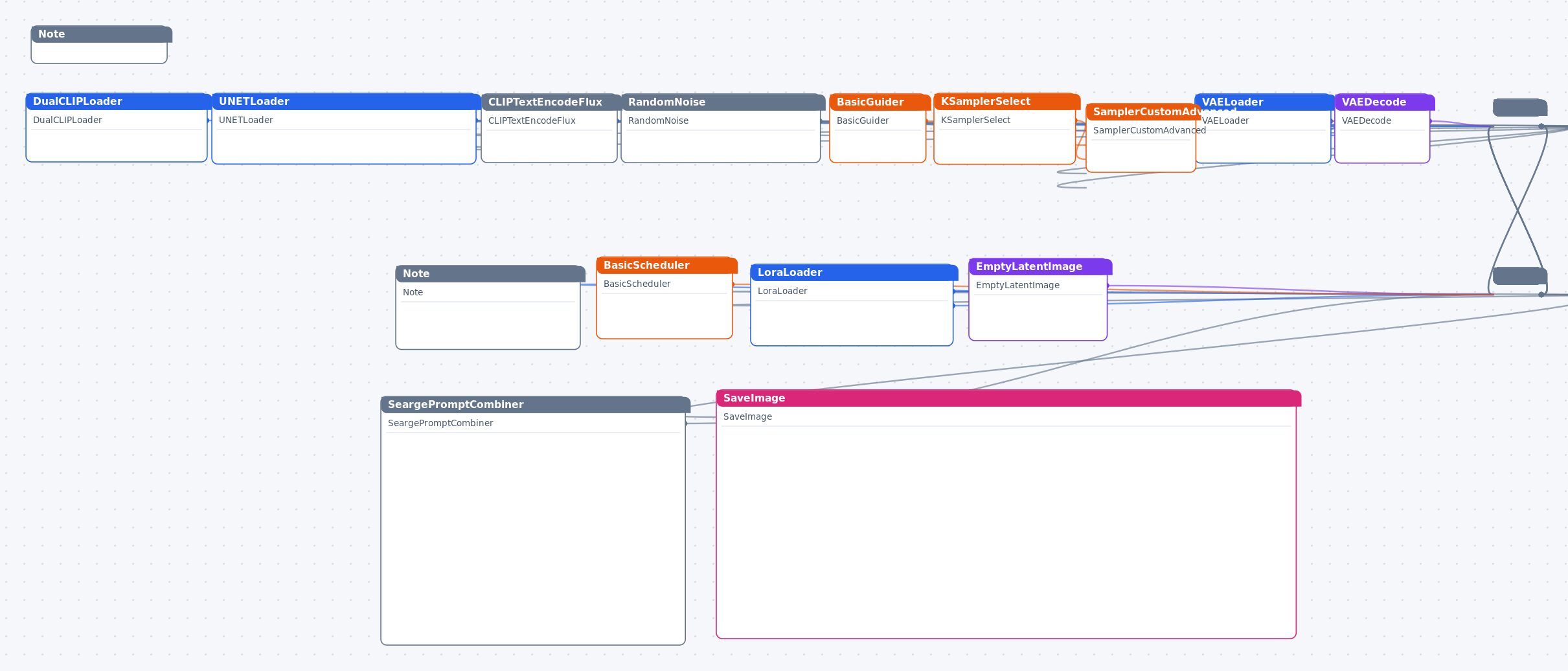Click the 'SamplerCustomAdvanced' body label text
Viewport: 1568px width, 671px height.
[x=1150, y=130]
